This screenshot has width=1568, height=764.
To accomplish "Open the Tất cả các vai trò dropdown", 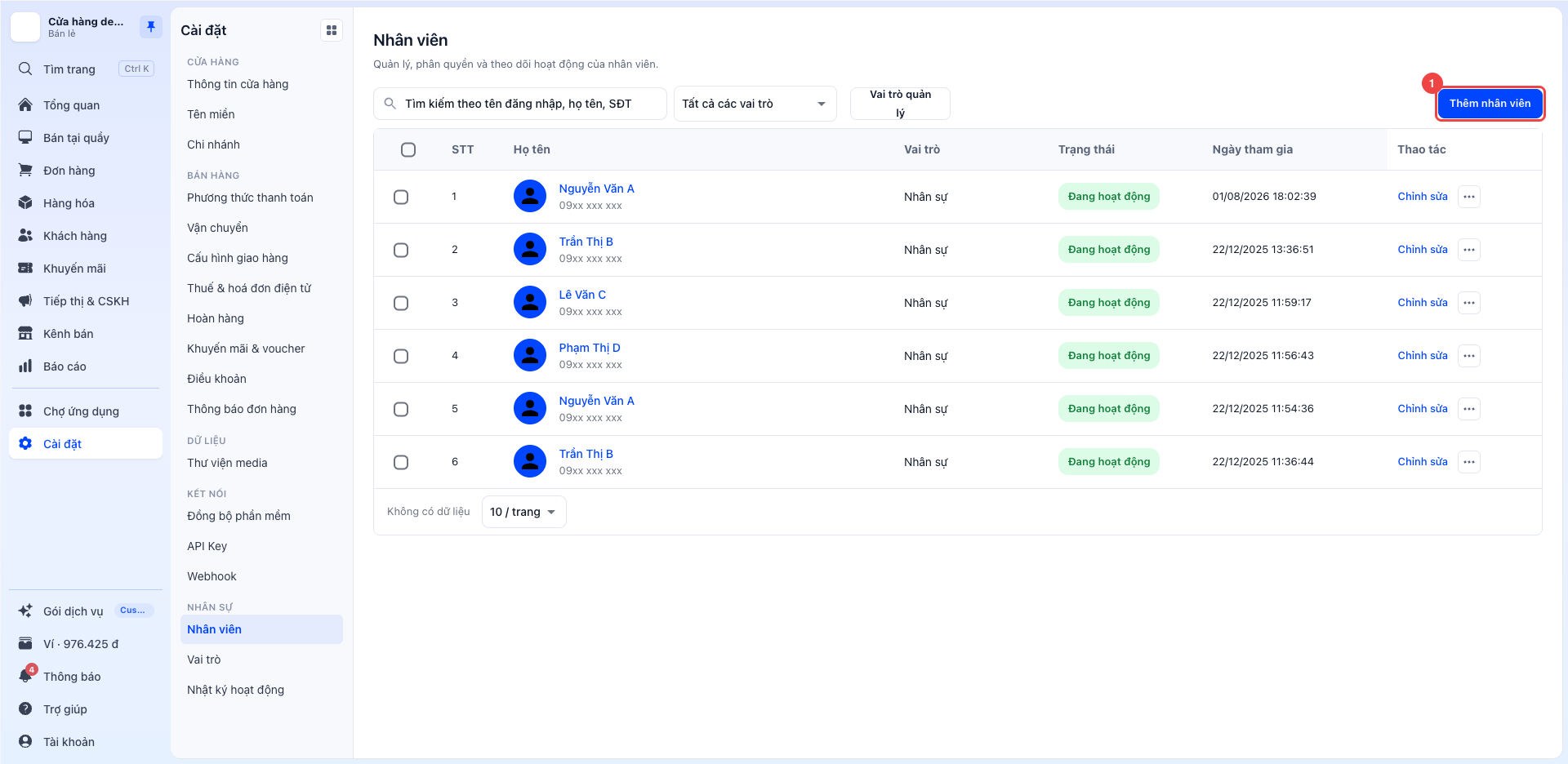I will (755, 104).
